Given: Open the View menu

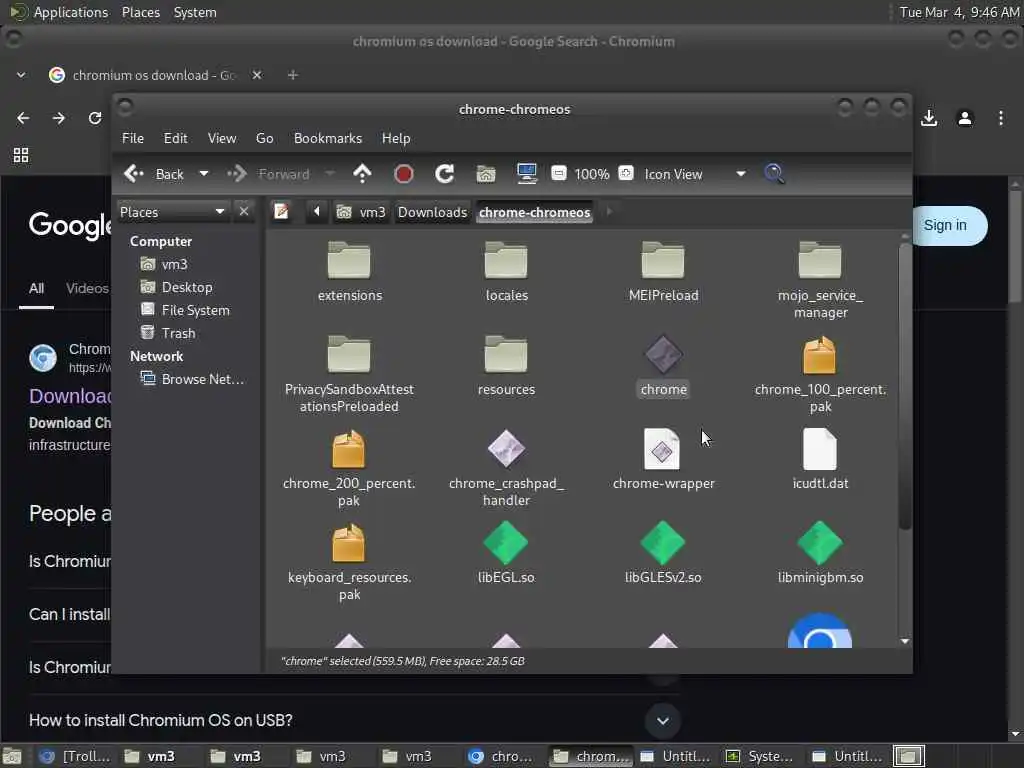Looking at the screenshot, I should 222,138.
